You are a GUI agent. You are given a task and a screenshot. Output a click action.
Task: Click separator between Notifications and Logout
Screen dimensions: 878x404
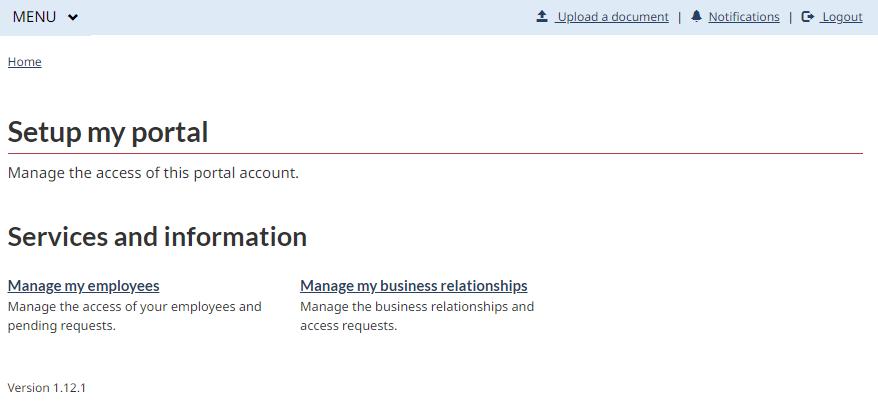coord(790,17)
